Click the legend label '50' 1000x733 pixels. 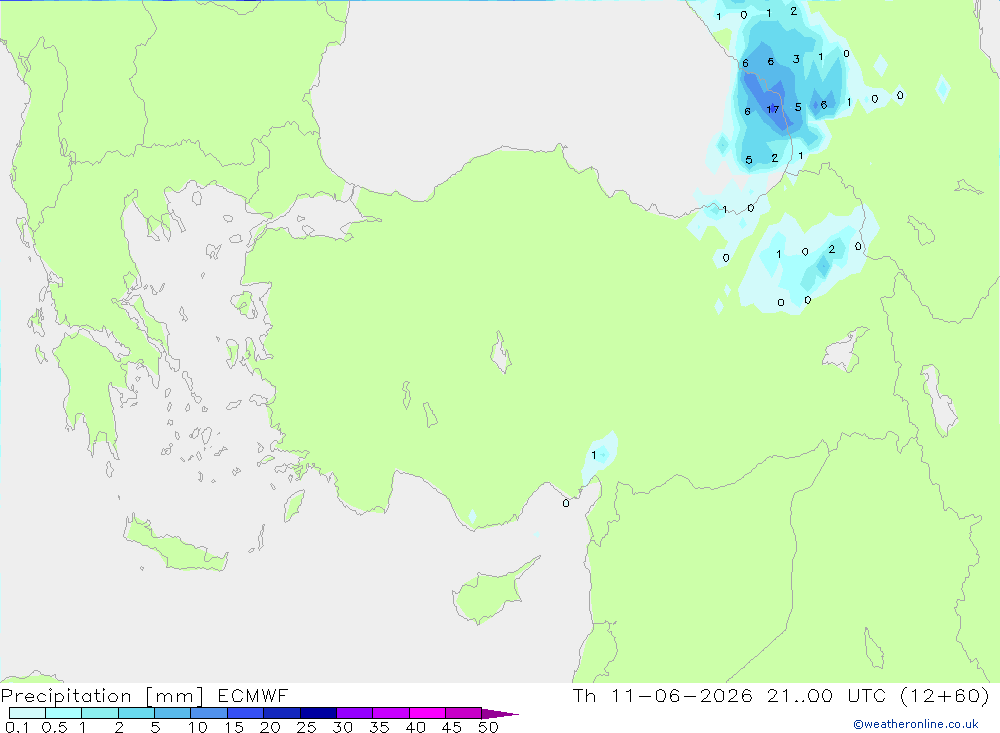pos(489,727)
